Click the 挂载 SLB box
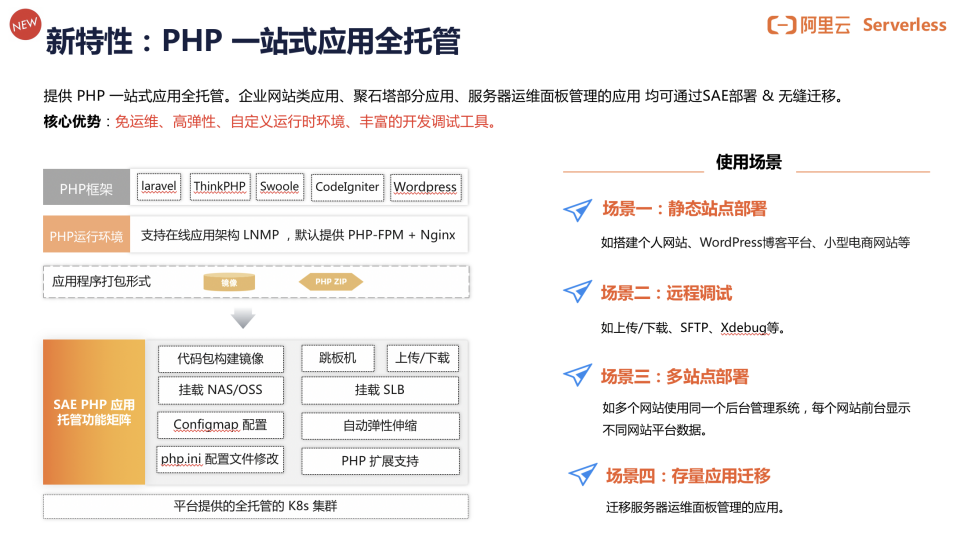This screenshot has width=968, height=533. coord(380,390)
